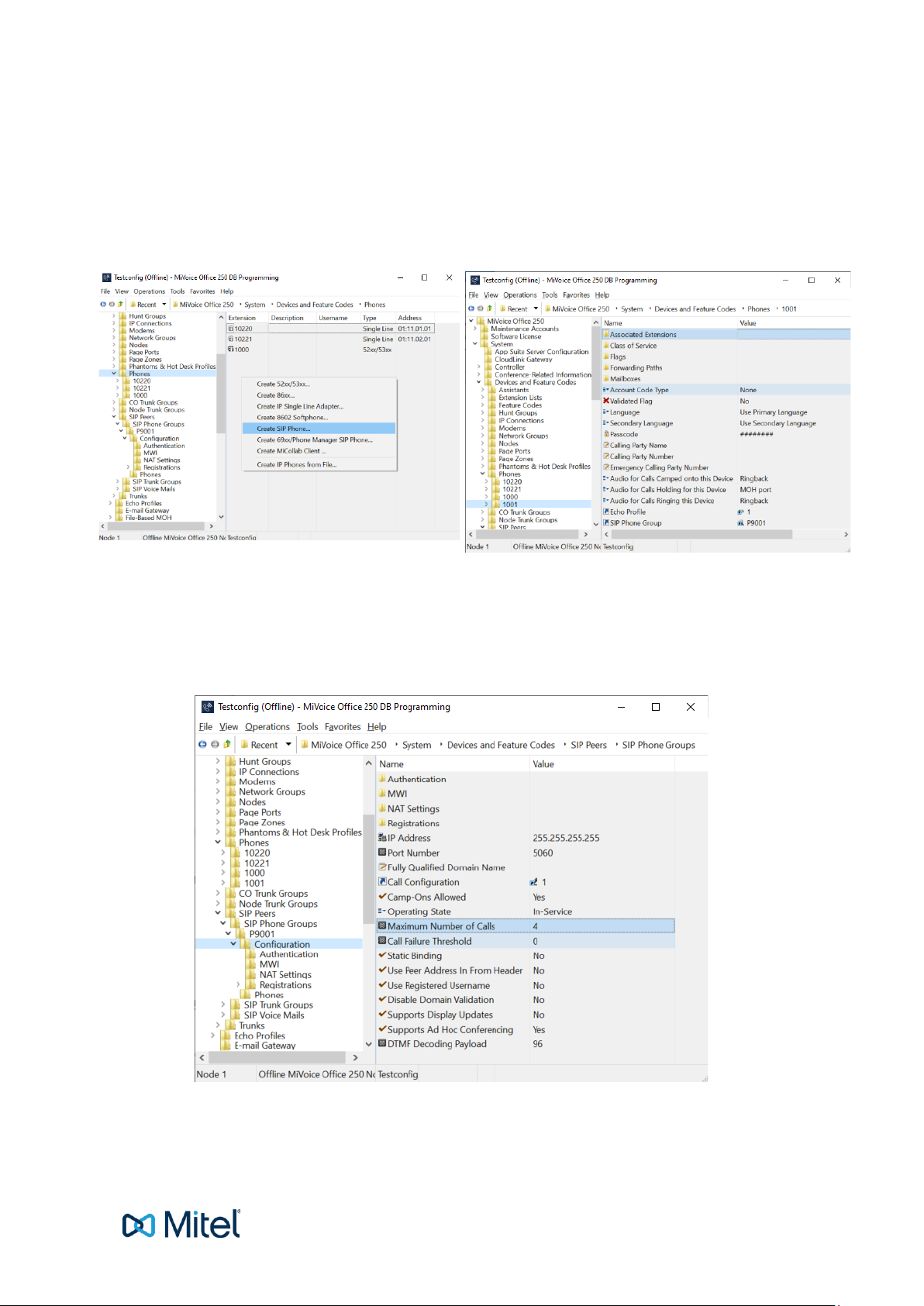Screen dimensions: 924x1306
Task: Select the 5060 Port Number value
Action: (x=543, y=853)
